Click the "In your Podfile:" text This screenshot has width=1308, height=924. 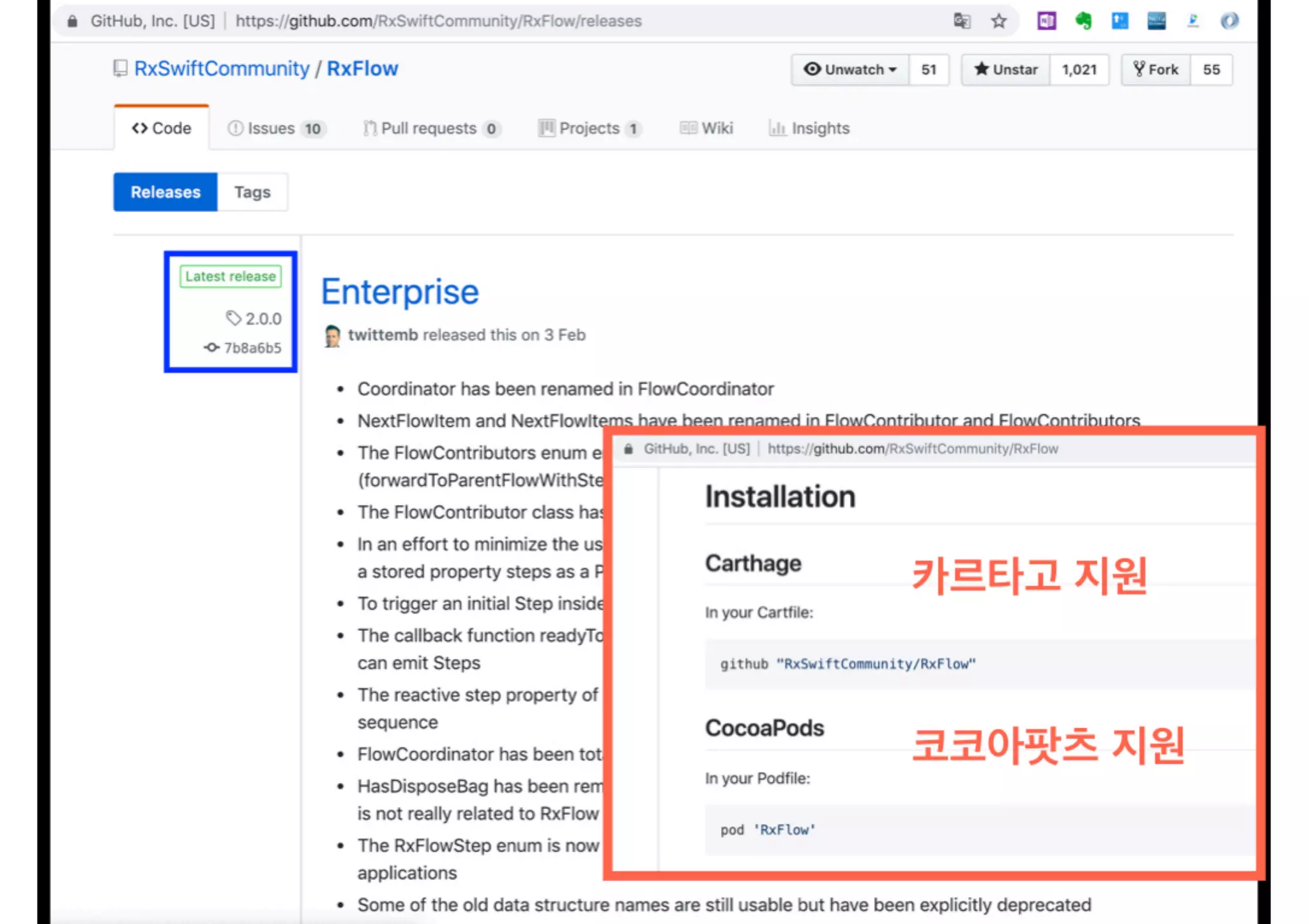pos(757,778)
